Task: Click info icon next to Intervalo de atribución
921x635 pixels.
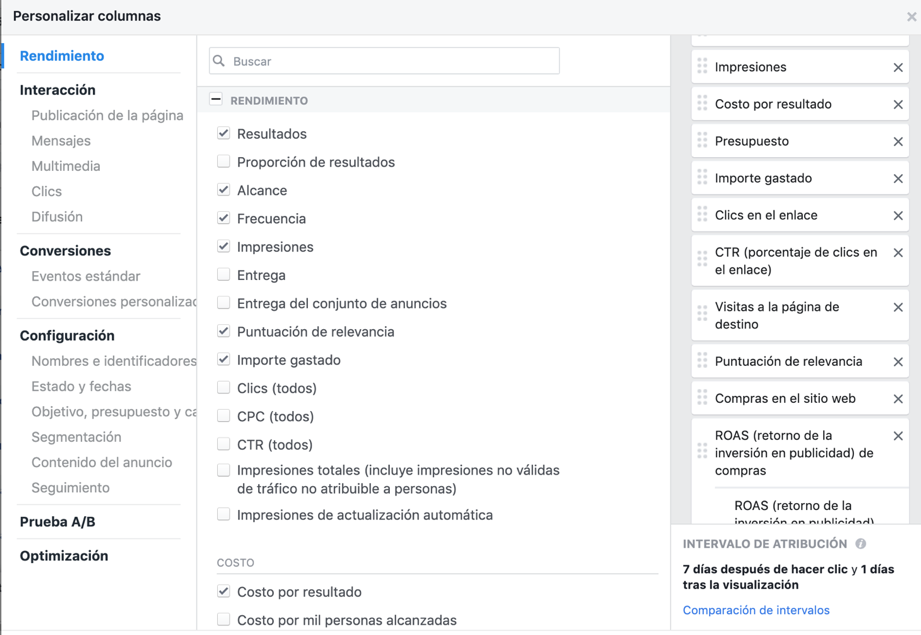Action: (860, 544)
